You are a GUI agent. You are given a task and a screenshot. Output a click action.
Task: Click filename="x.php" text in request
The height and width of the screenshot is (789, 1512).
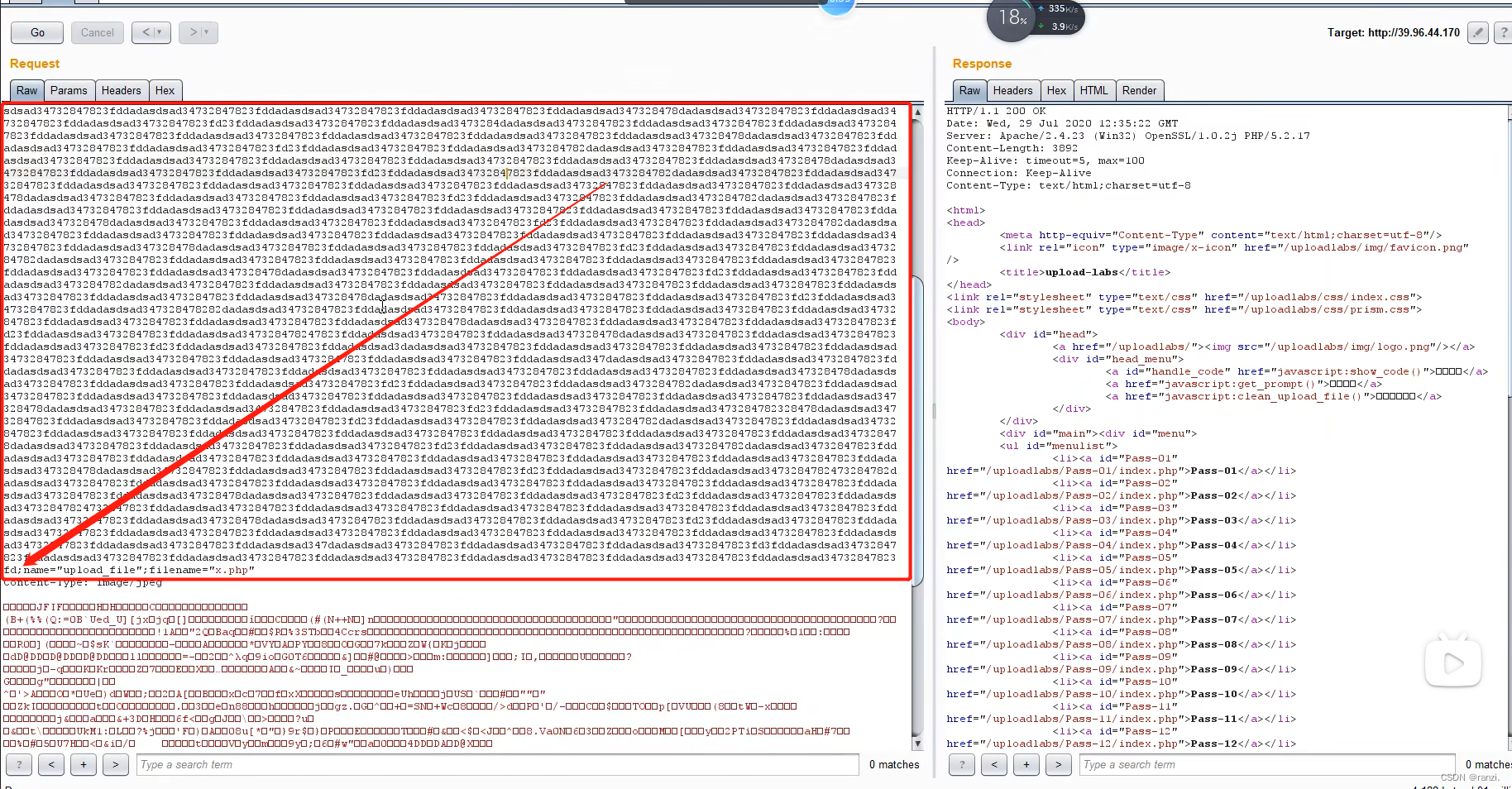pyautogui.click(x=202, y=570)
